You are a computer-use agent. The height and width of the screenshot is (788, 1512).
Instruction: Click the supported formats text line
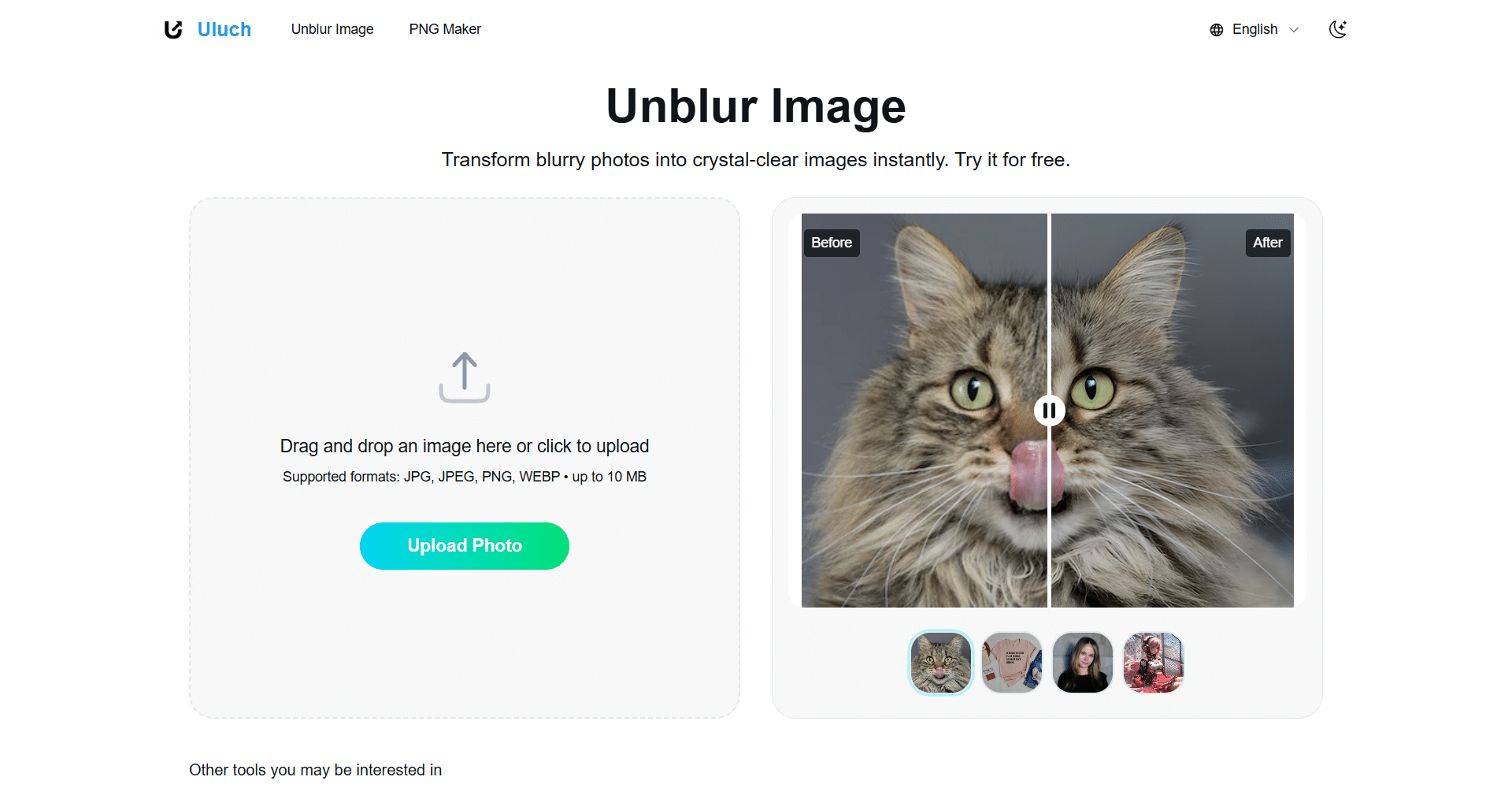[465, 477]
